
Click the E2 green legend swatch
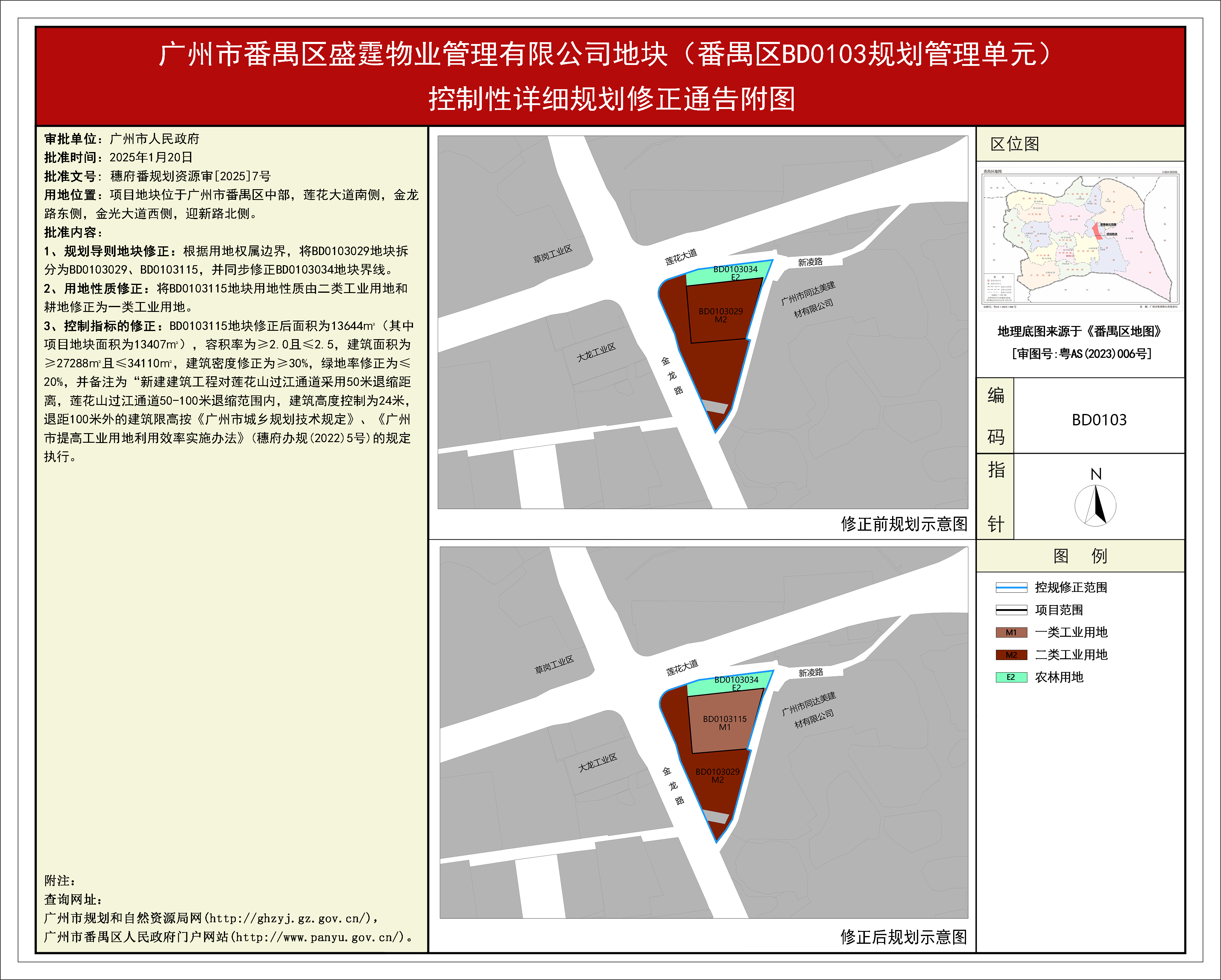[1011, 677]
